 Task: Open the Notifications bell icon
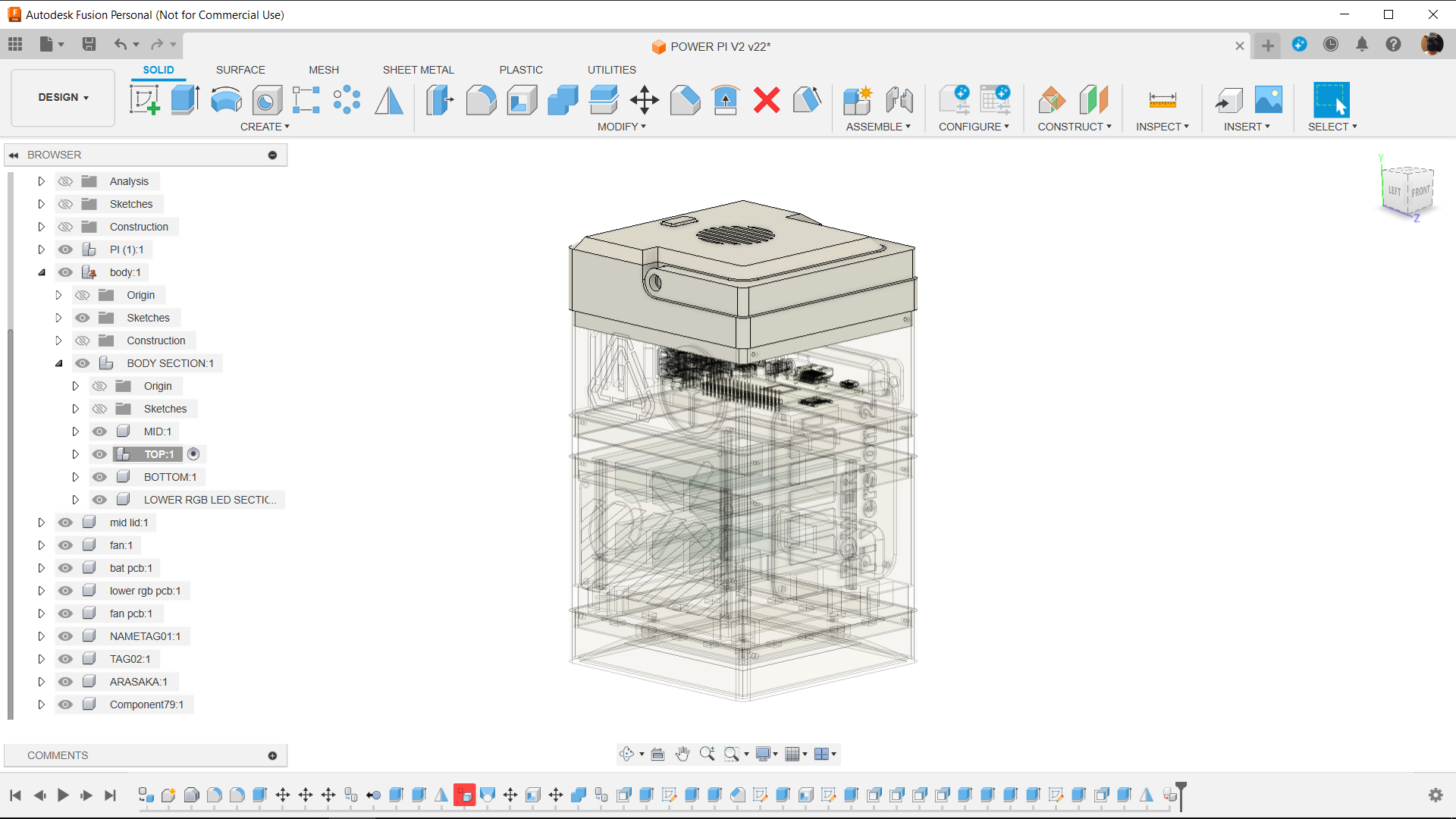point(1362,44)
